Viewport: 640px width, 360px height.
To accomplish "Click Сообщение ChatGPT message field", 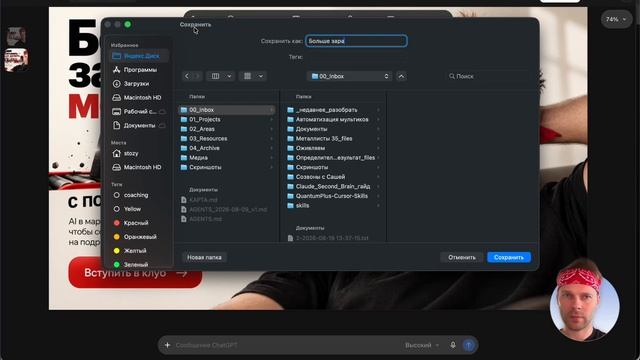I will pyautogui.click(x=286, y=345).
